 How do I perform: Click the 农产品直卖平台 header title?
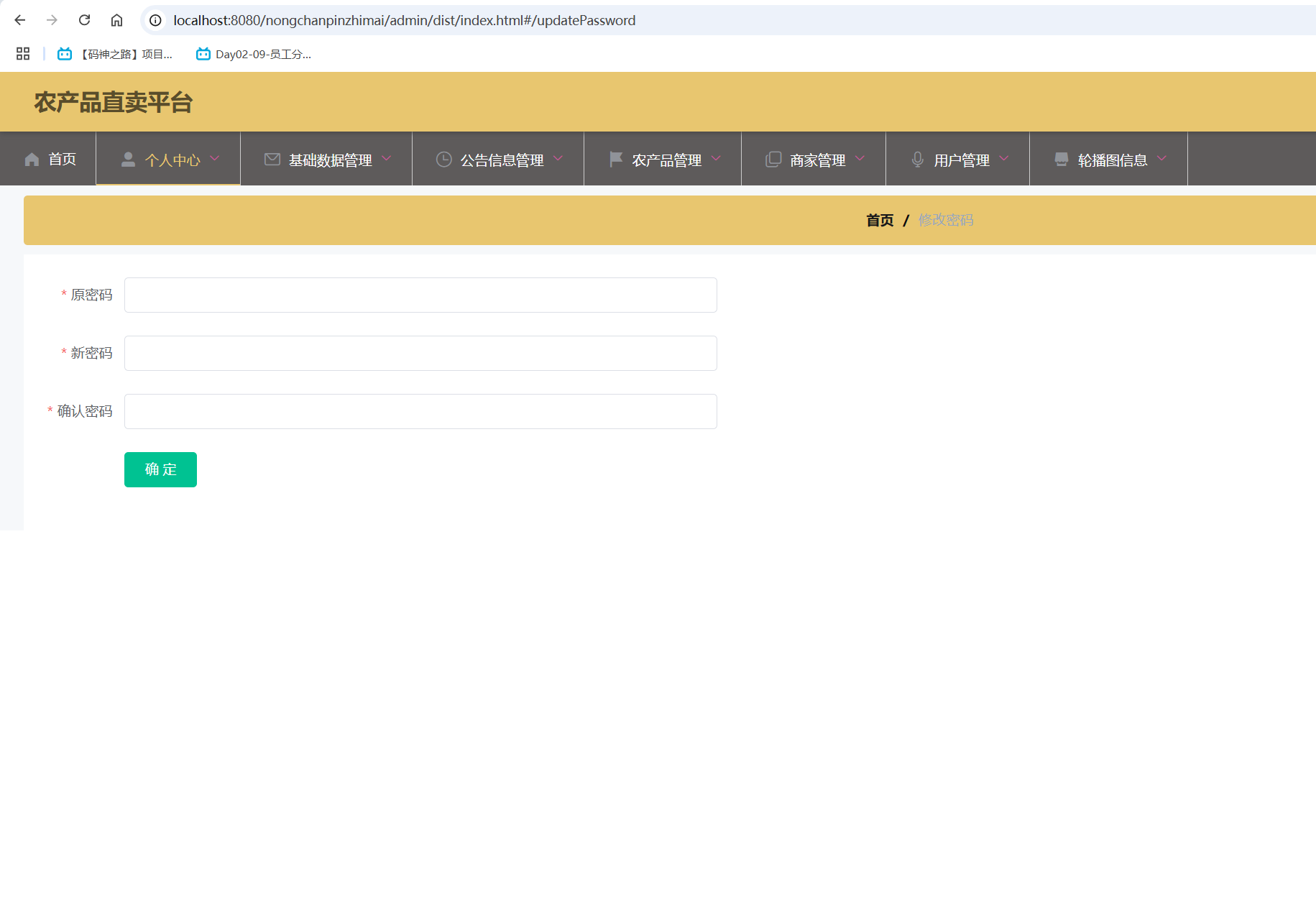(114, 102)
